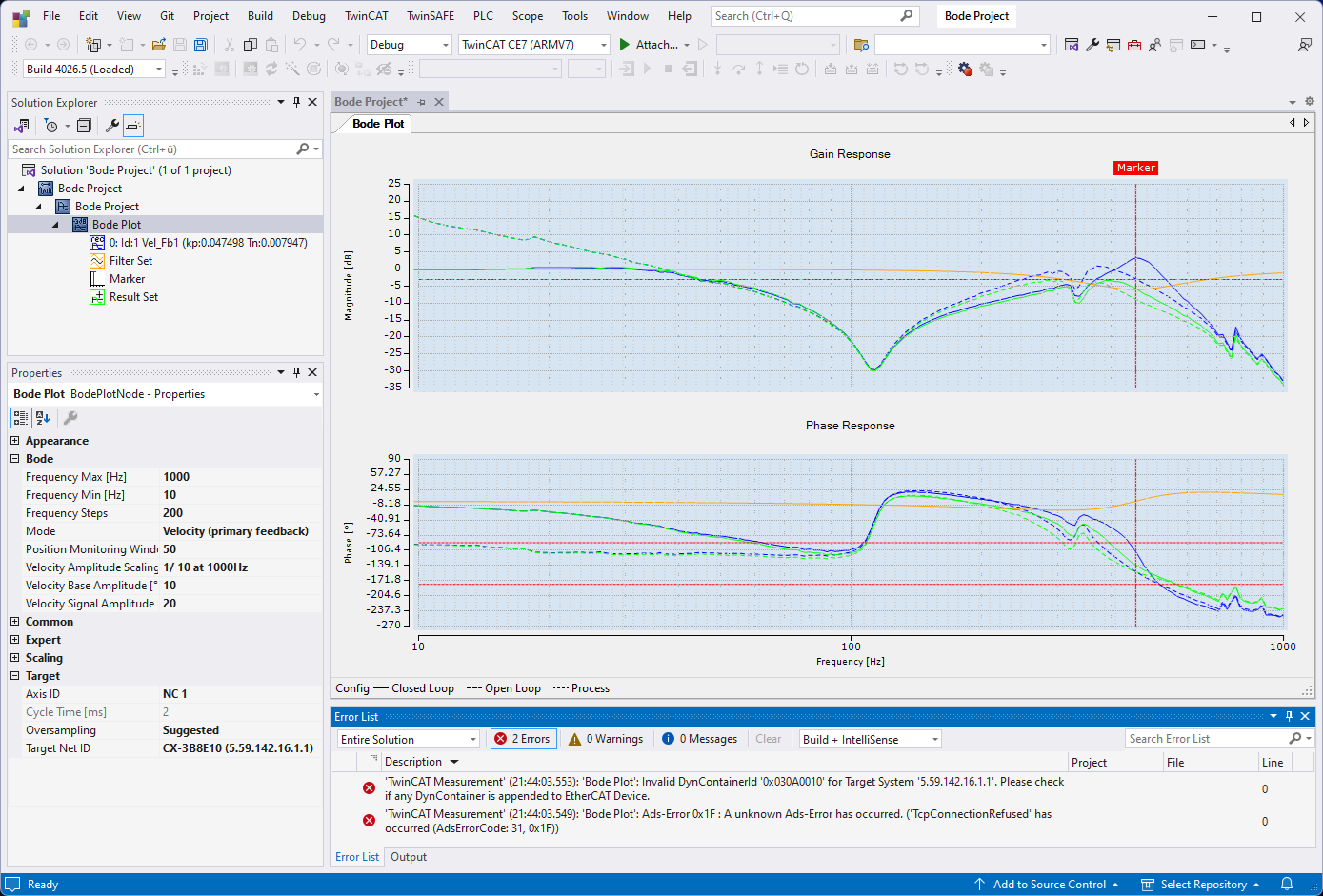Open the red Toolbox icon
The height and width of the screenshot is (896, 1323).
(x=1134, y=45)
